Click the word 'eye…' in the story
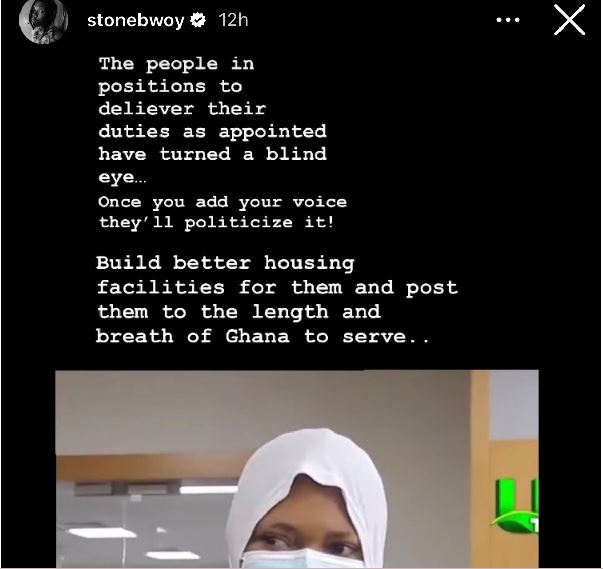Viewport: 603px width, 569px height. point(123,178)
